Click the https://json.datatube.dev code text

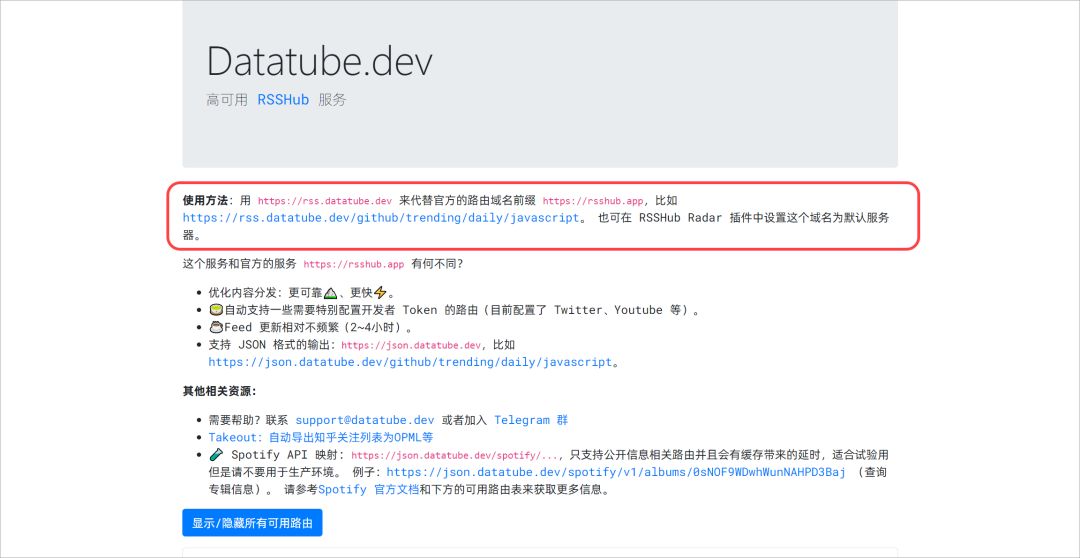(x=411, y=345)
